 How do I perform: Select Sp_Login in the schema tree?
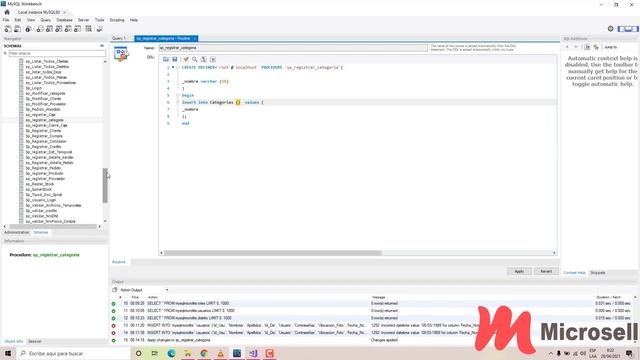click(x=34, y=88)
